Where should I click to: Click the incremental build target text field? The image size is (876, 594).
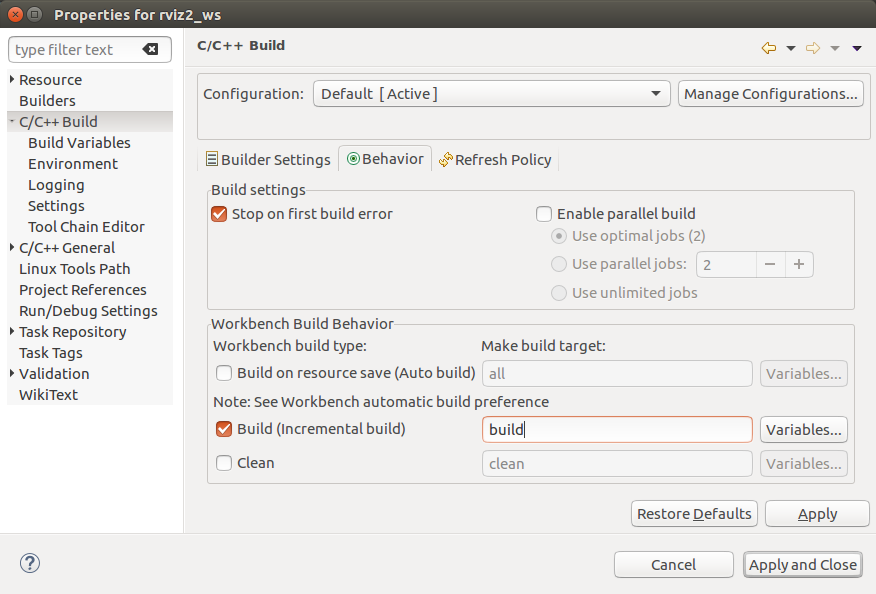pyautogui.click(x=617, y=430)
